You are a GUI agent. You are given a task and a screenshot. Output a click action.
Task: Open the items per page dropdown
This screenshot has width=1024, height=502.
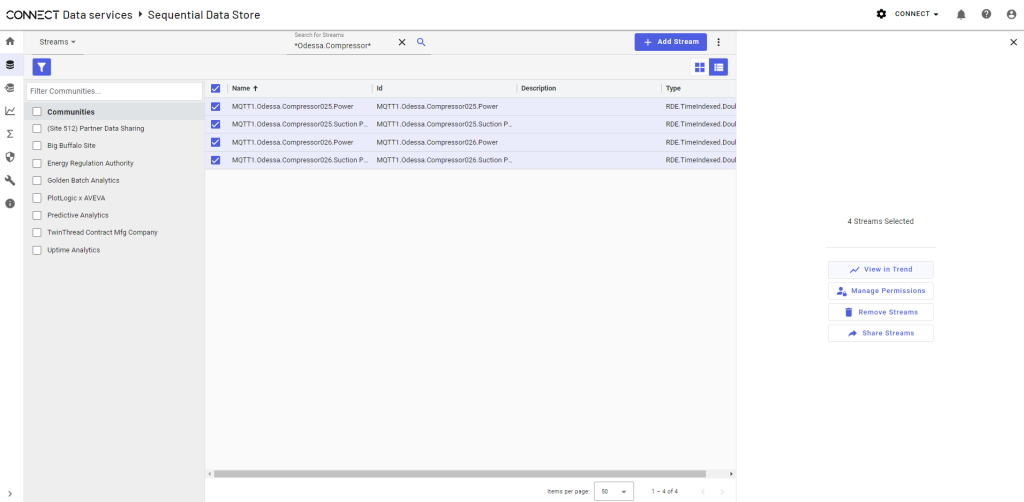click(613, 491)
